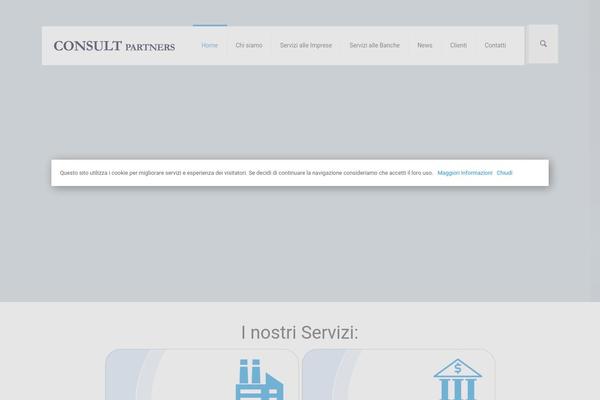Click the search magnifier icon

tap(543, 44)
